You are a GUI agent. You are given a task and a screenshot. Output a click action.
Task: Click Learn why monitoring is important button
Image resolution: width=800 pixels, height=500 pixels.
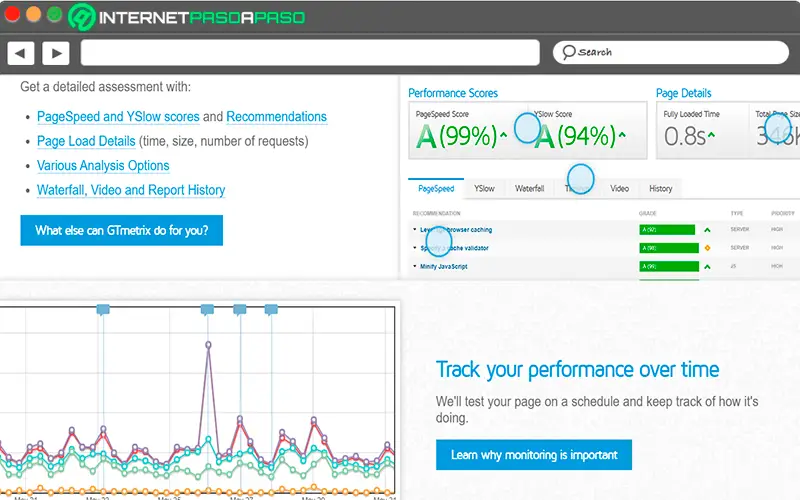point(534,455)
